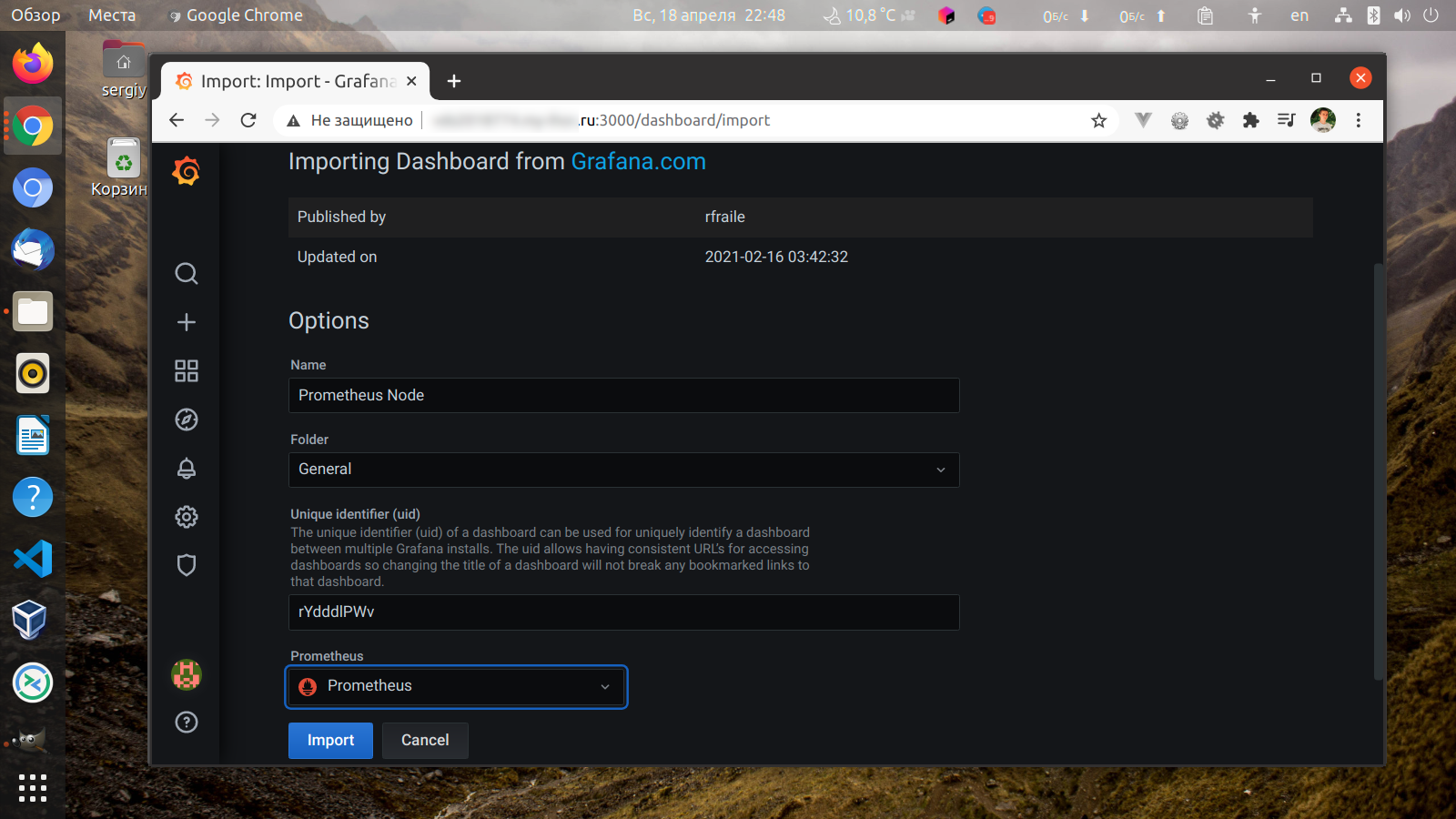
Task: Open the Chrome three-dot menu
Action: 1359,120
